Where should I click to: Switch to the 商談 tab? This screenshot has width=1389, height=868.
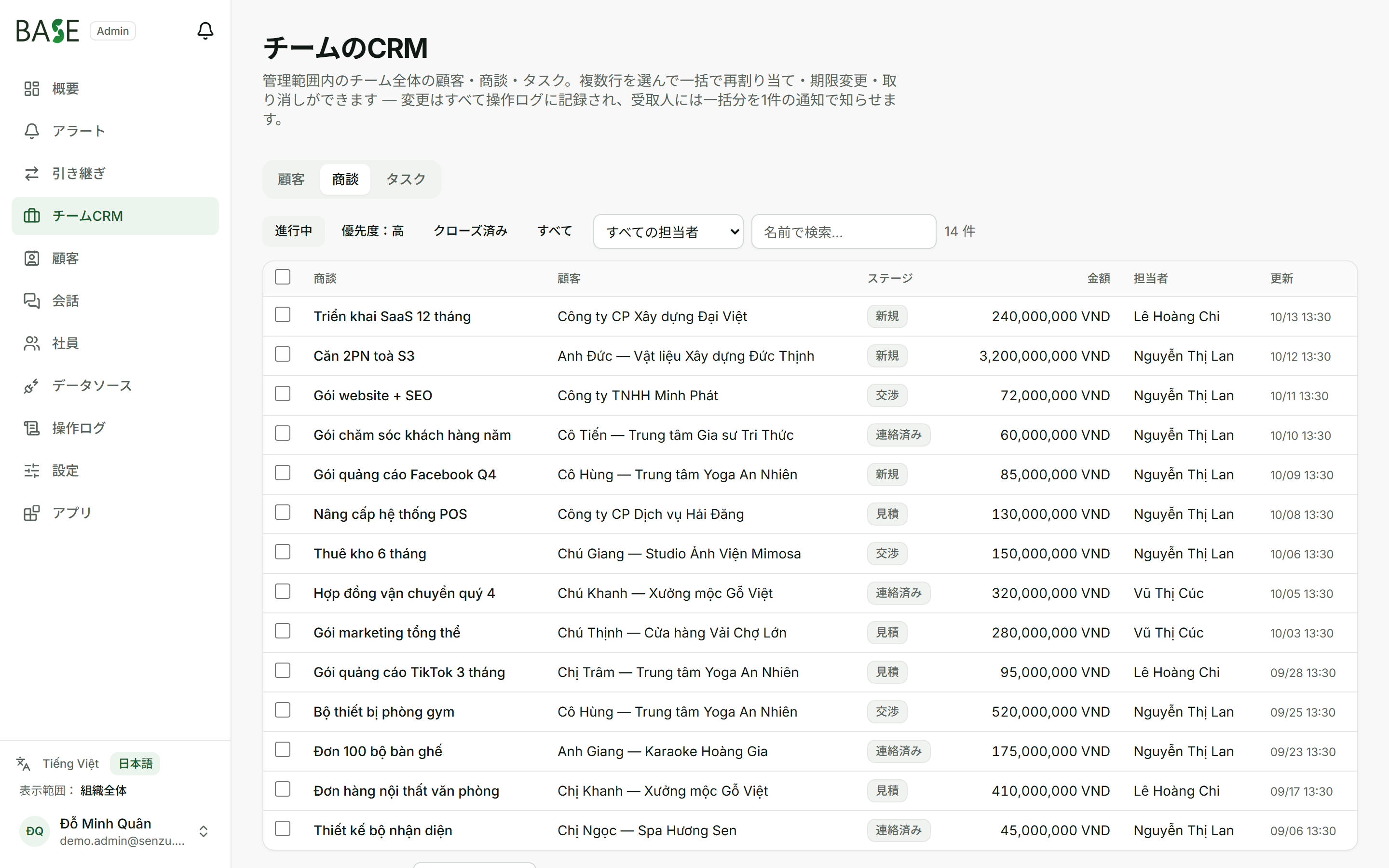click(x=345, y=179)
